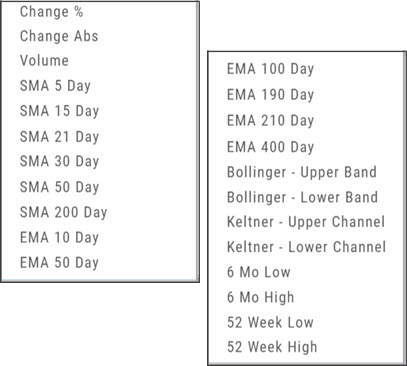Viewport: 407px width, 366px height.
Task: Click EMA 50 Day entry
Action: pos(59,263)
